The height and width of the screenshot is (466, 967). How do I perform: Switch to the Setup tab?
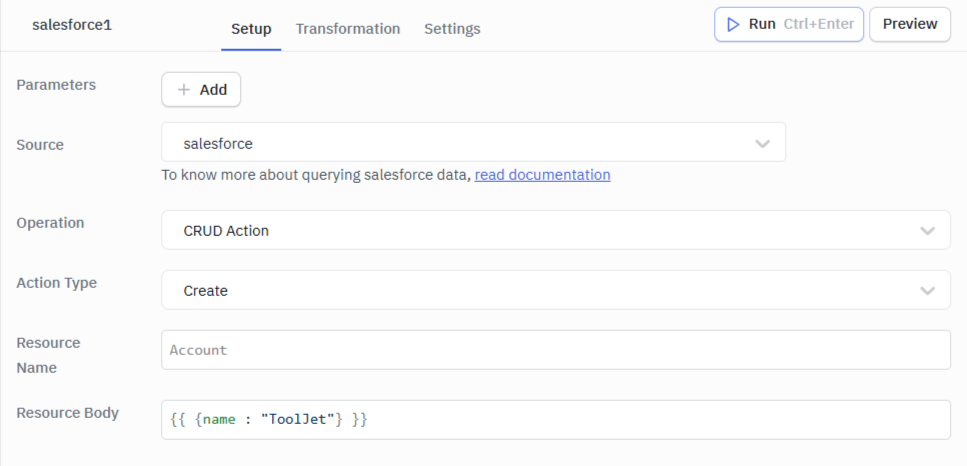(251, 29)
